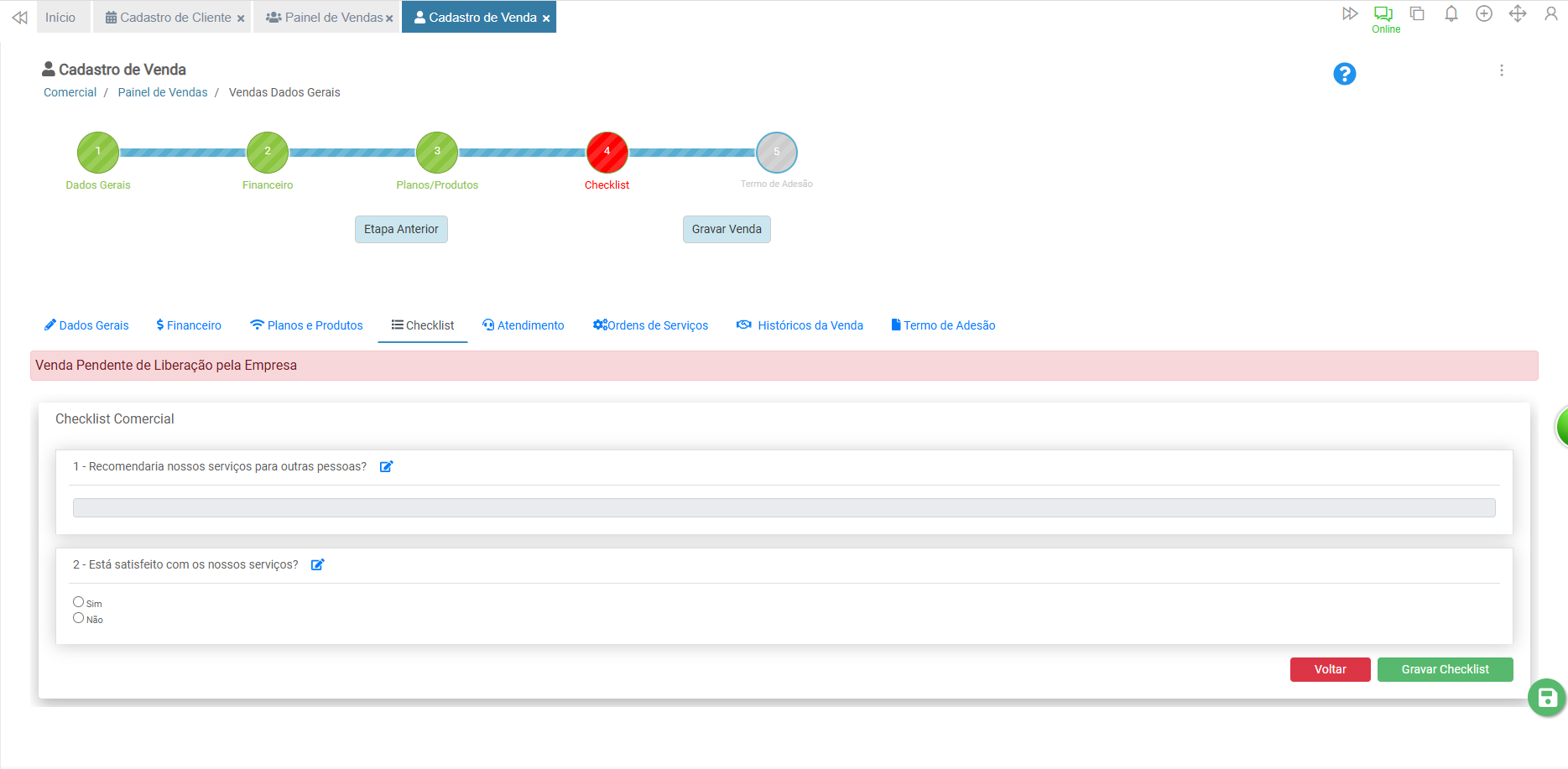Viewport: 1568px width, 769px height.
Task: Go to step 2 Financeiro circle
Action: pos(268,152)
